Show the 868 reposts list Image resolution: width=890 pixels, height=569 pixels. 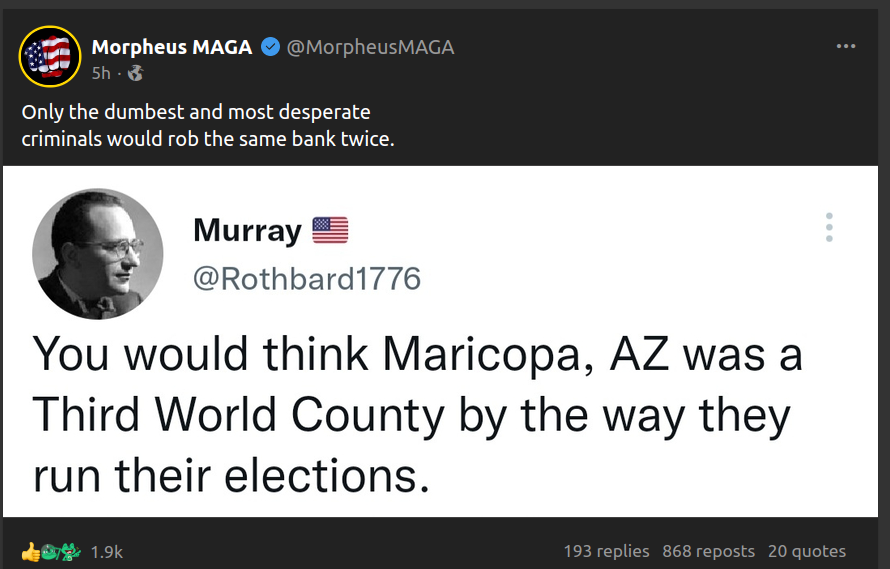click(x=708, y=551)
